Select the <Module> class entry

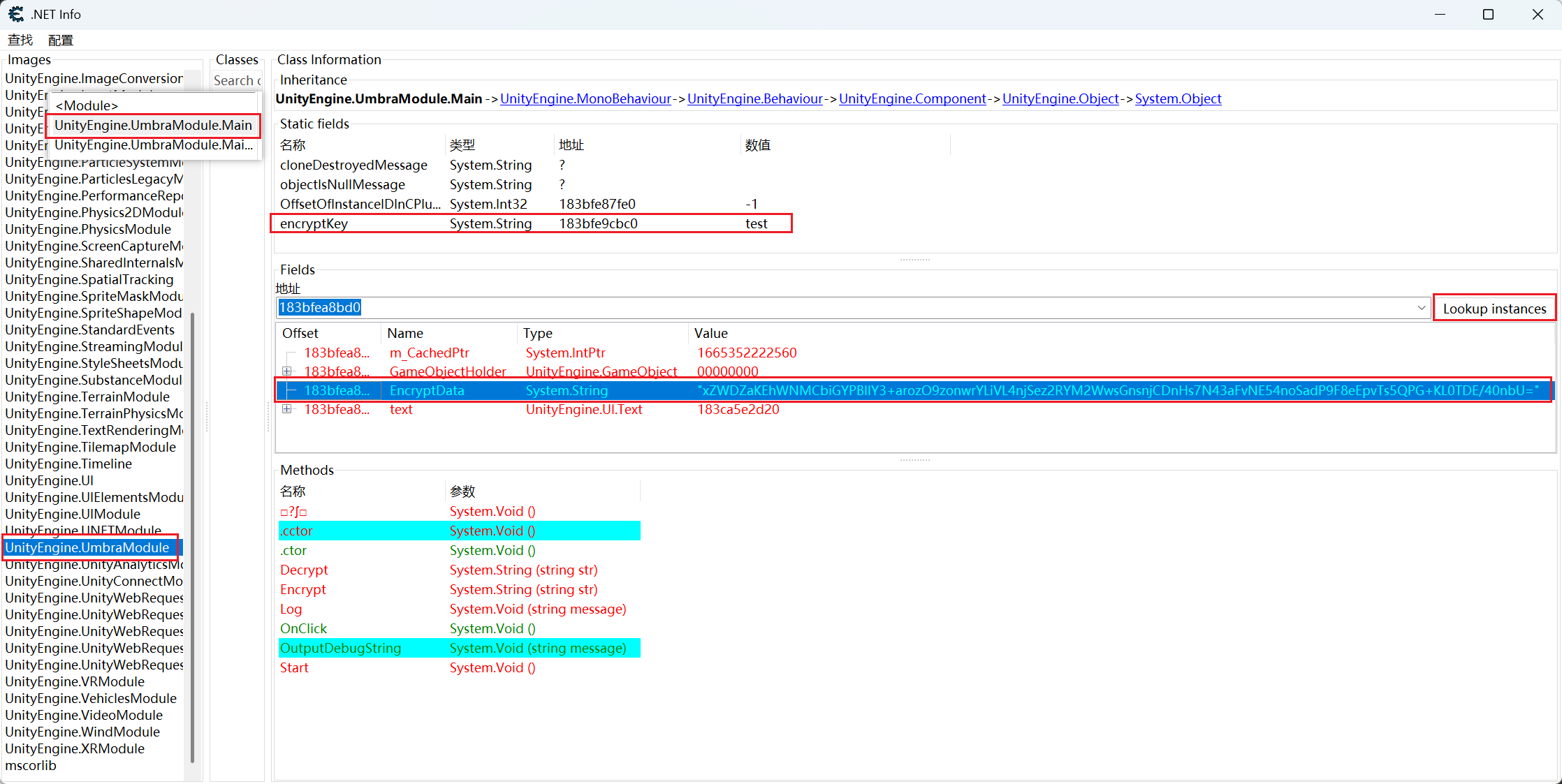[87, 105]
